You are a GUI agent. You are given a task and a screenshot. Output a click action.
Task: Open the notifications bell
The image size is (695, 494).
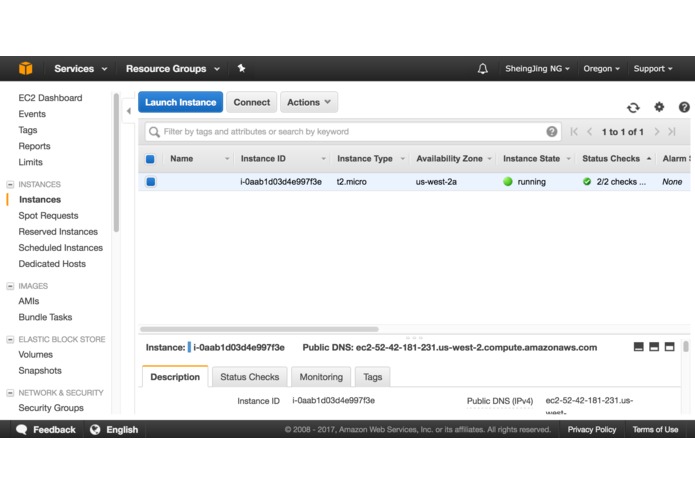tap(483, 69)
